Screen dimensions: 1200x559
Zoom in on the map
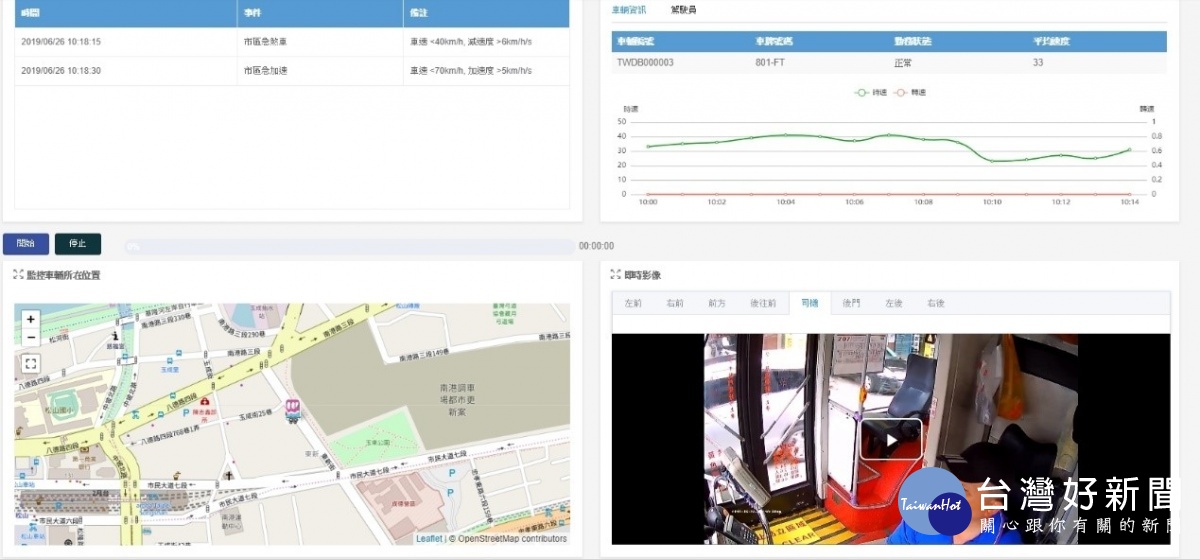[x=31, y=319]
